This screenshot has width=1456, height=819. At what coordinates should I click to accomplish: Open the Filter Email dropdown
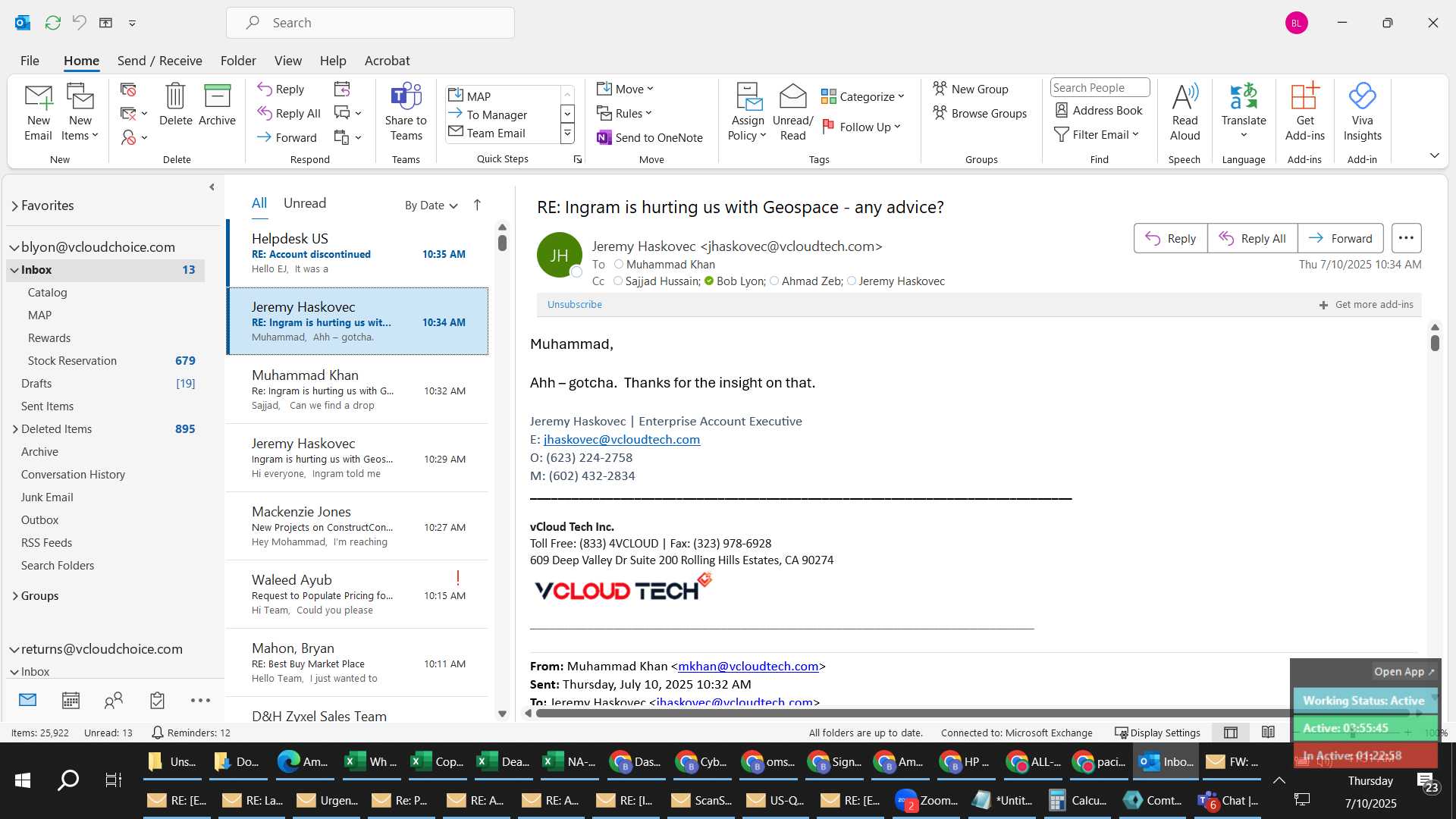click(1097, 134)
